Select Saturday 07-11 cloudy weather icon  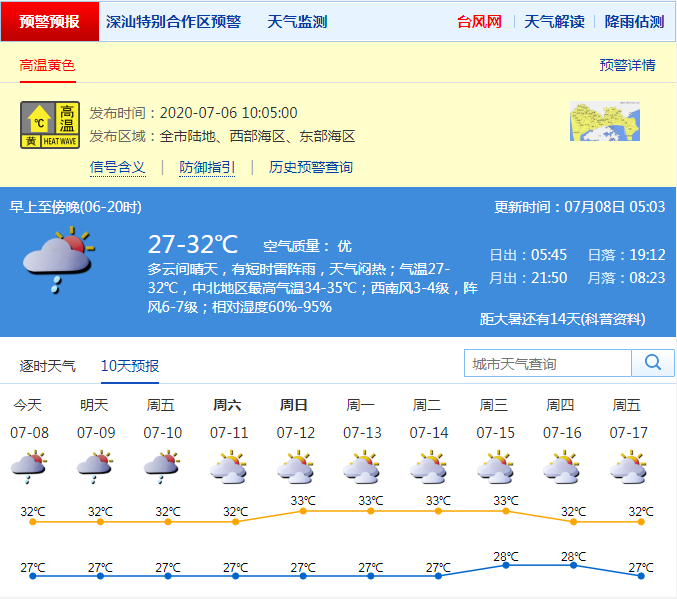pyautogui.click(x=229, y=467)
